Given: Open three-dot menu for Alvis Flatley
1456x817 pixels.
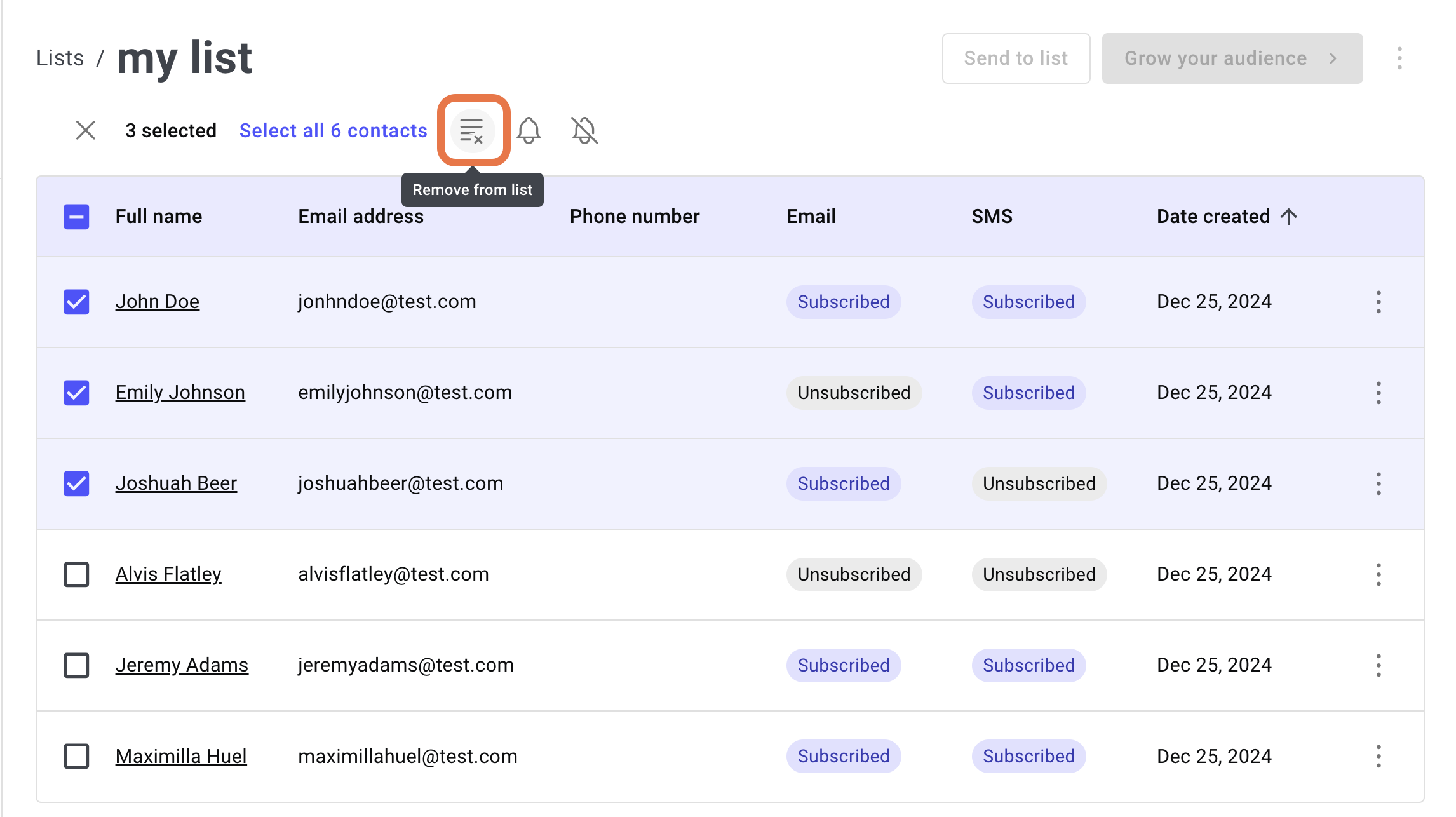Looking at the screenshot, I should point(1379,574).
